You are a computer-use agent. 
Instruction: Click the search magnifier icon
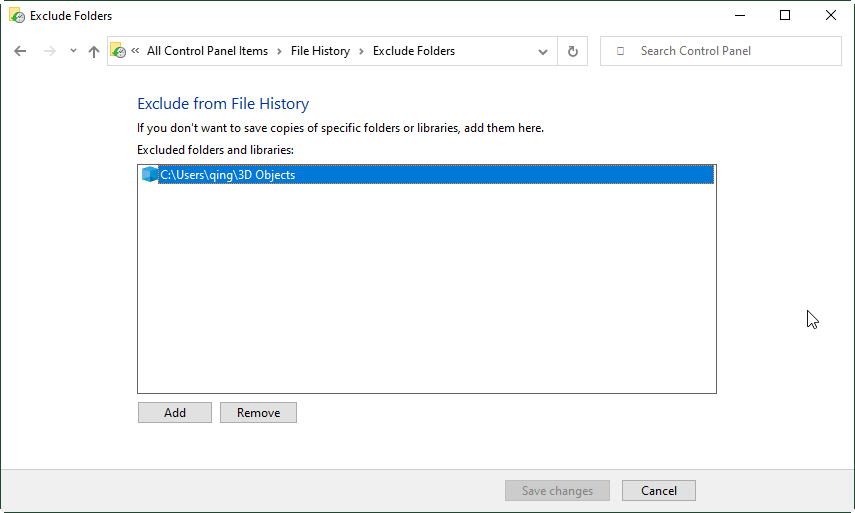621,51
